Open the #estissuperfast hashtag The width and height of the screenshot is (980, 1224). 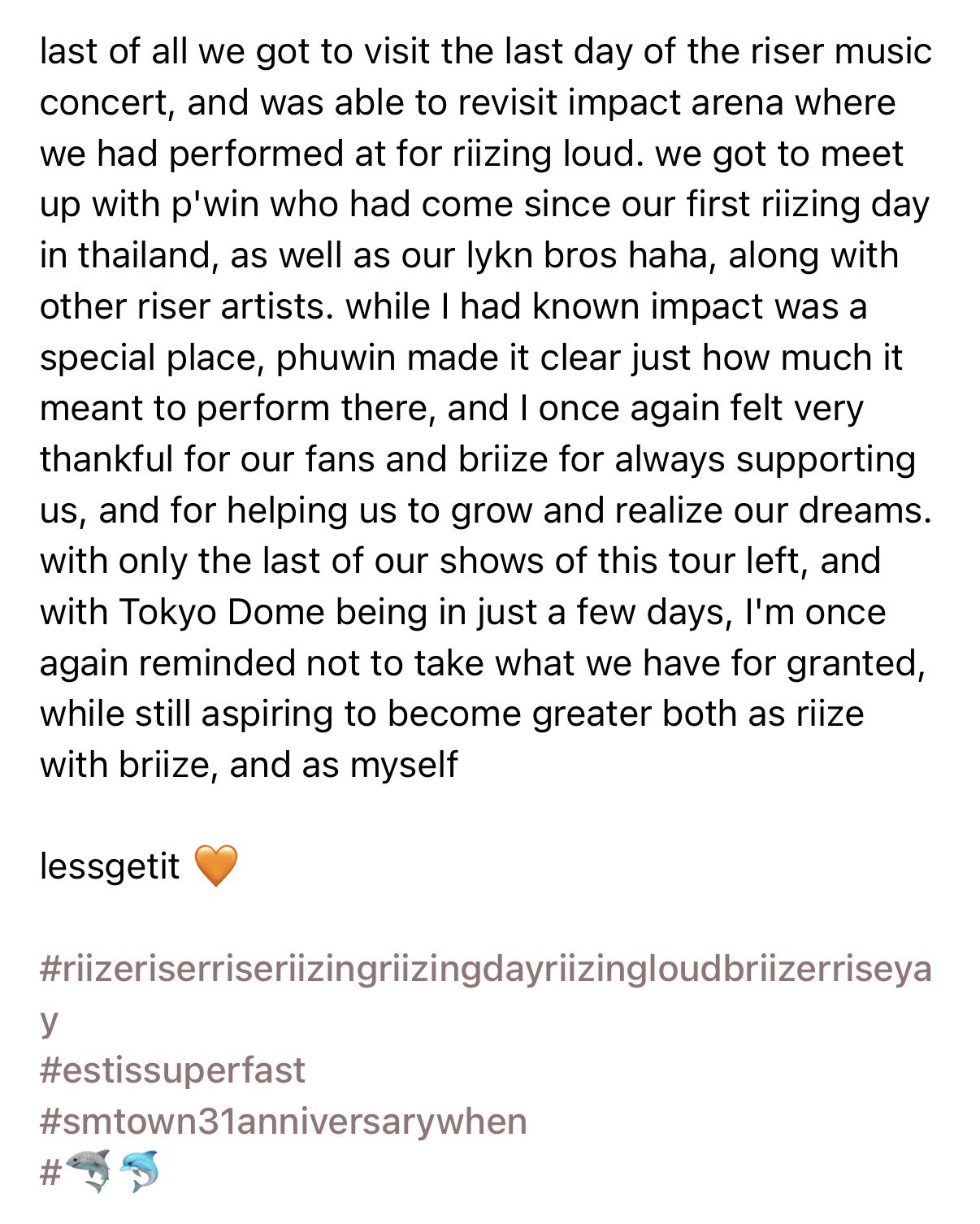(172, 1070)
